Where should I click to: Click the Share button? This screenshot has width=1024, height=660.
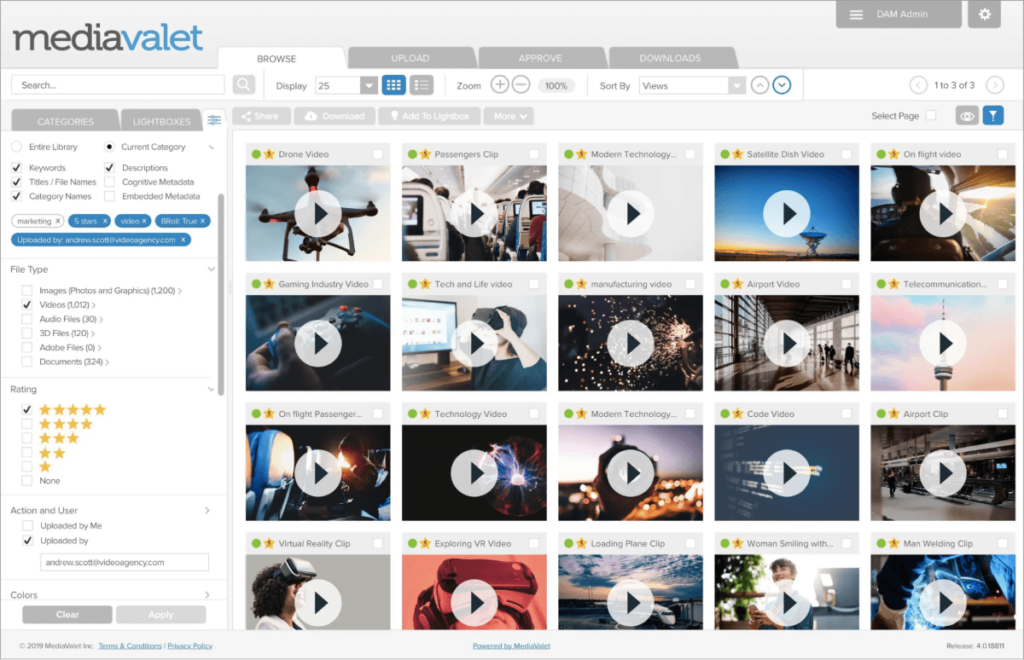(261, 116)
